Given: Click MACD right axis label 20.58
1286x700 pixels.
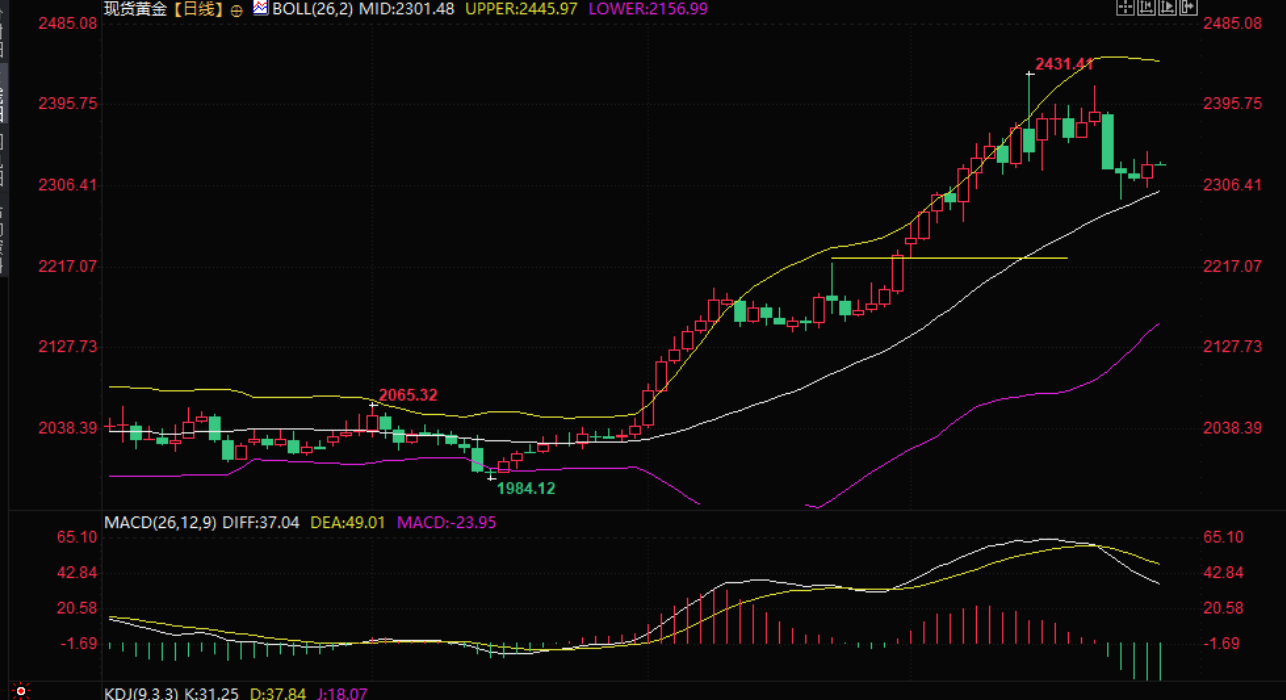Looking at the screenshot, I should click(x=1224, y=608).
